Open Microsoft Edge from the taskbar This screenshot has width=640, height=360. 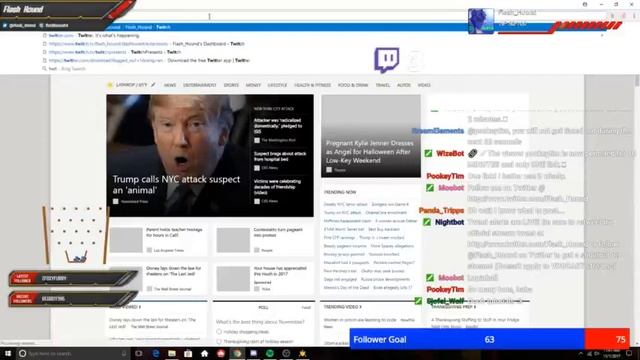coord(156,353)
